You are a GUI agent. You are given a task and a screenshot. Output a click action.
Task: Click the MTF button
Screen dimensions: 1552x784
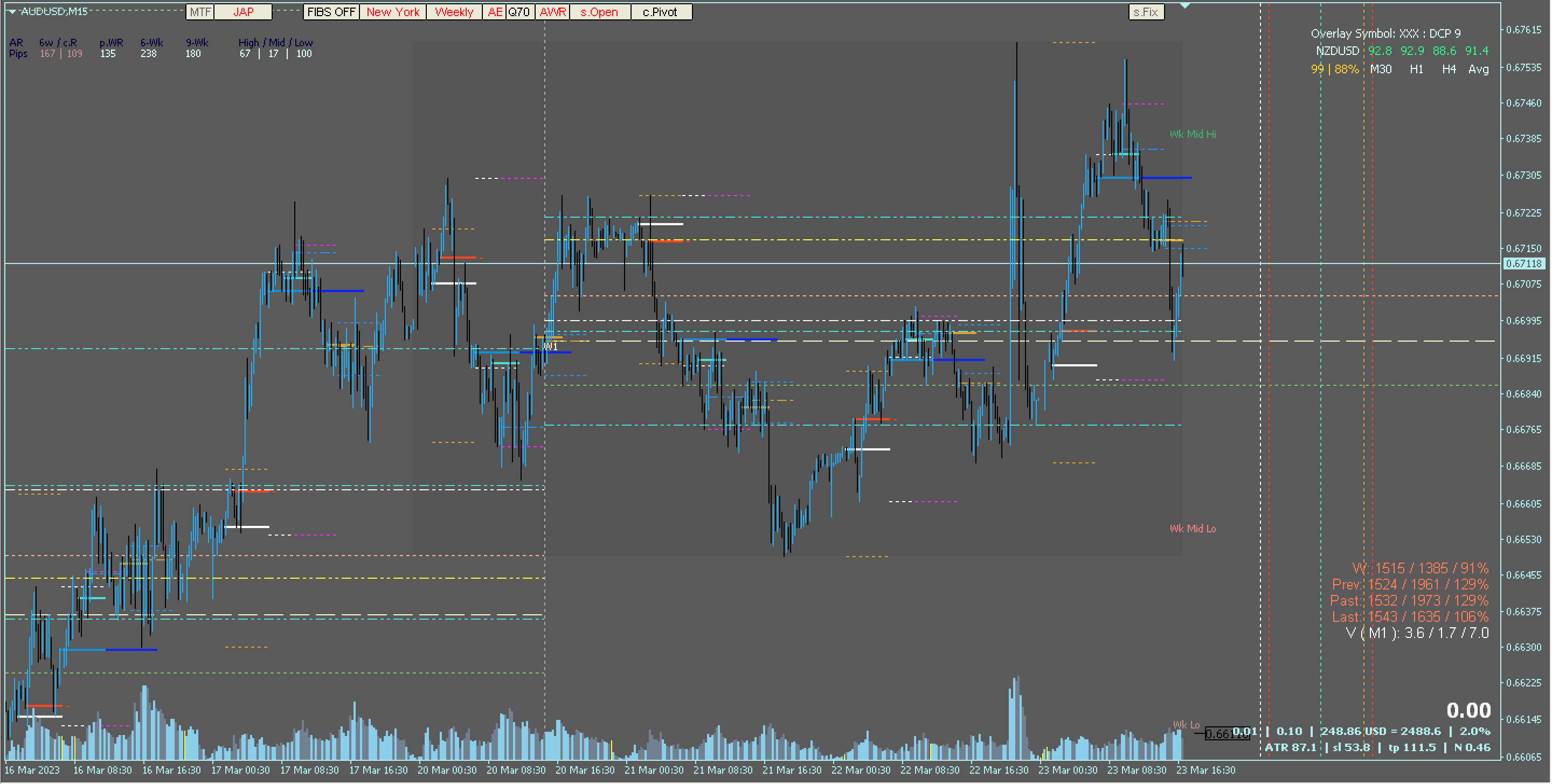pyautogui.click(x=200, y=12)
